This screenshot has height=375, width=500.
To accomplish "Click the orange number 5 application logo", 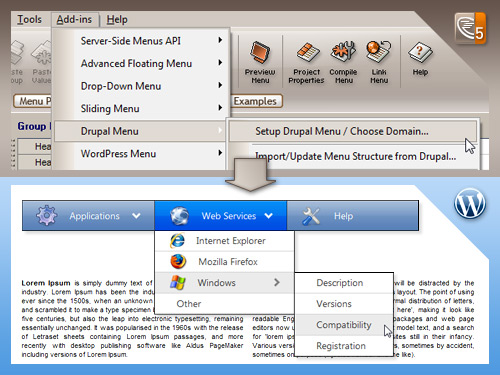I will point(470,29).
